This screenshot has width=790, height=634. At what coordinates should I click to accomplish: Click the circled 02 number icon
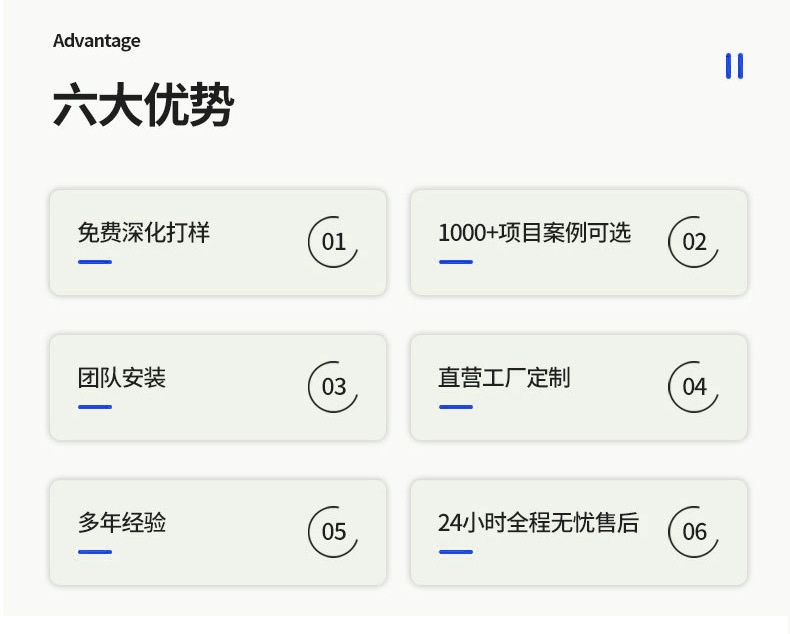pos(694,242)
